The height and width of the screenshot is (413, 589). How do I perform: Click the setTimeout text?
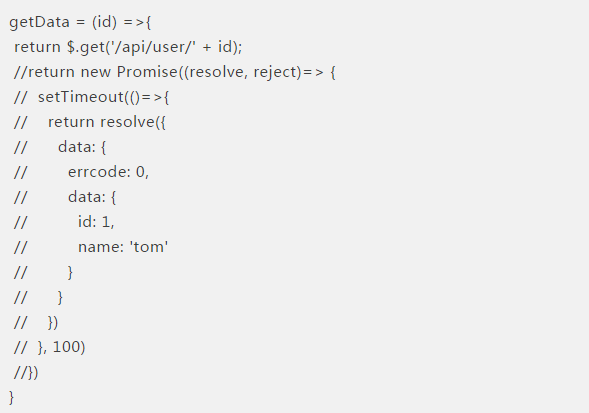coord(81,97)
